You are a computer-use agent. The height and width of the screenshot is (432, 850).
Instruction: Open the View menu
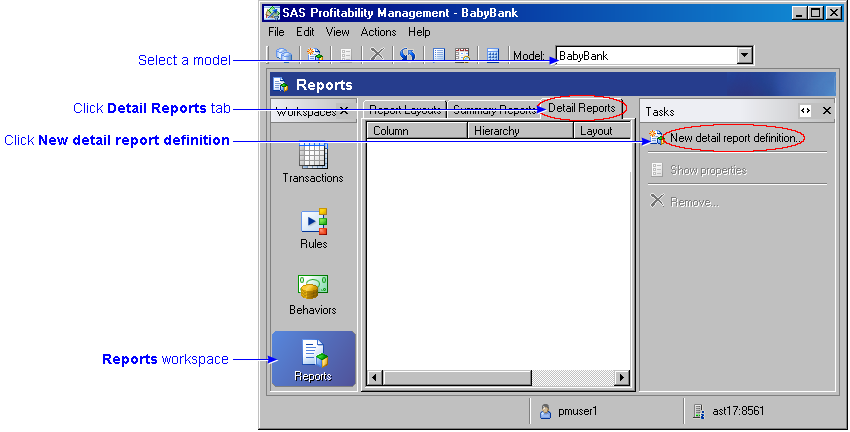(337, 32)
